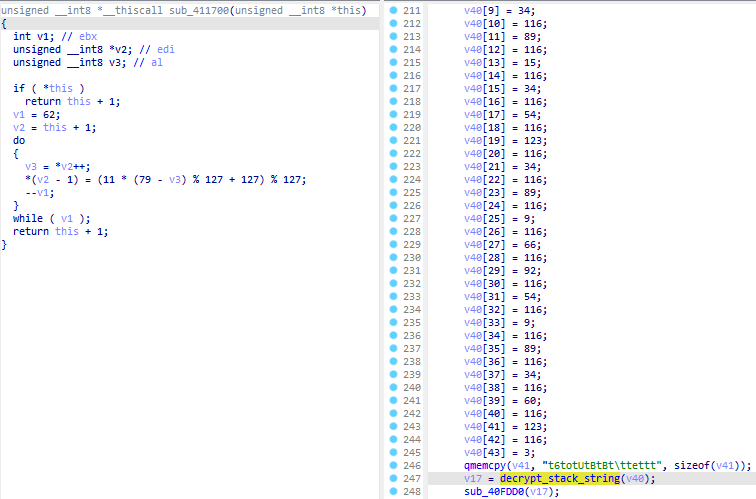Click the 'v40[27] = 66;' assignment

[x=503, y=244]
